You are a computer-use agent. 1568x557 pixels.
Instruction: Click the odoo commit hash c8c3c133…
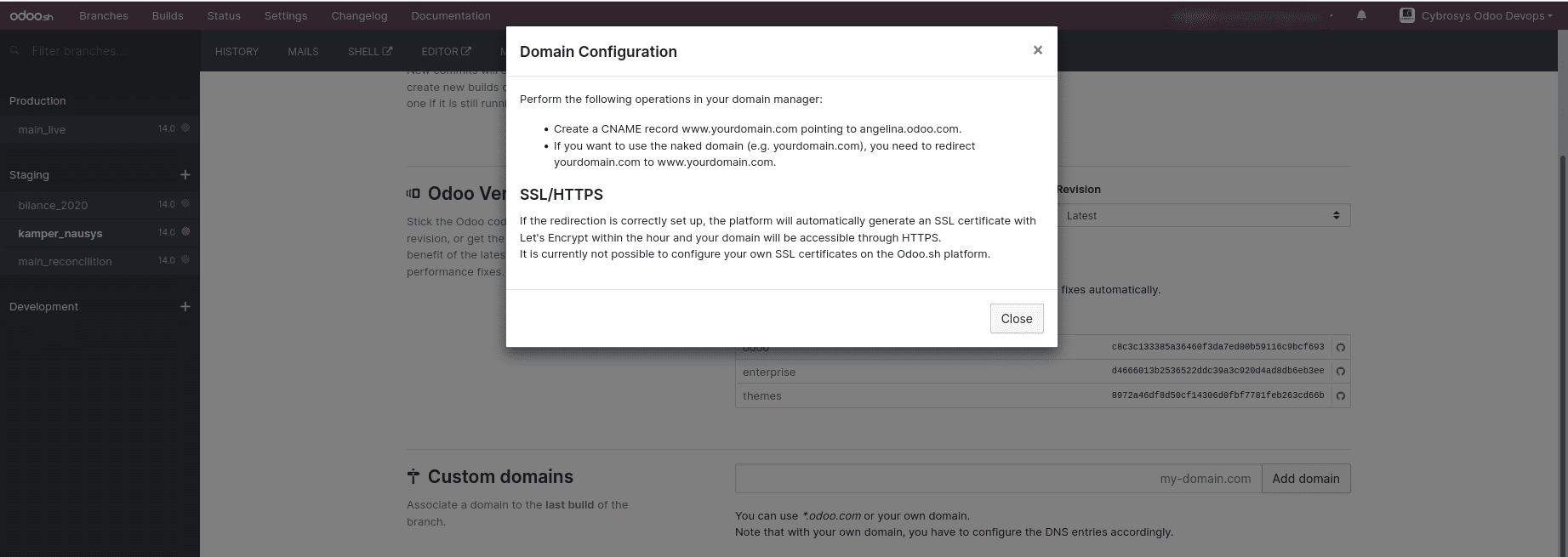pyautogui.click(x=1217, y=347)
